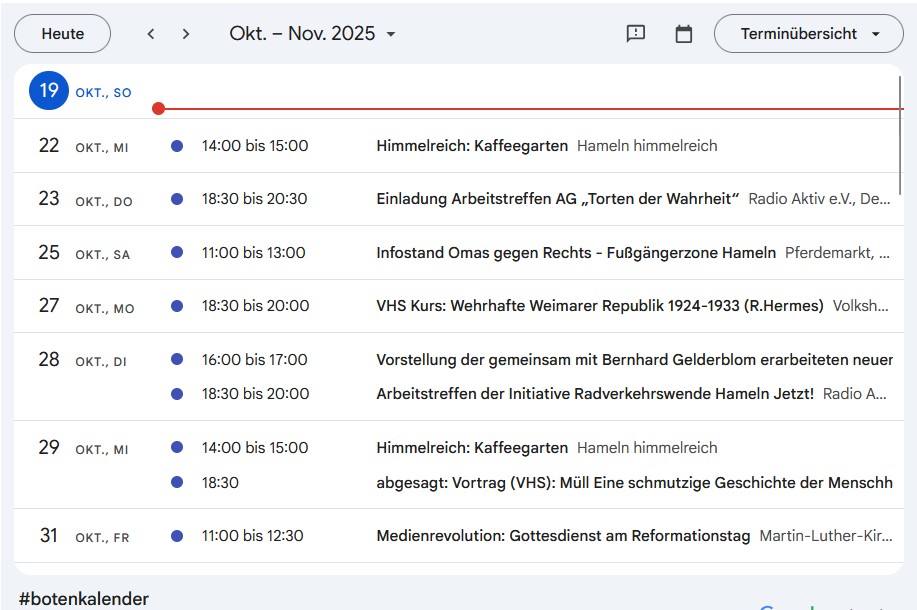Click the red current-time marker dot
The height and width of the screenshot is (610, 917).
pyautogui.click(x=158, y=108)
